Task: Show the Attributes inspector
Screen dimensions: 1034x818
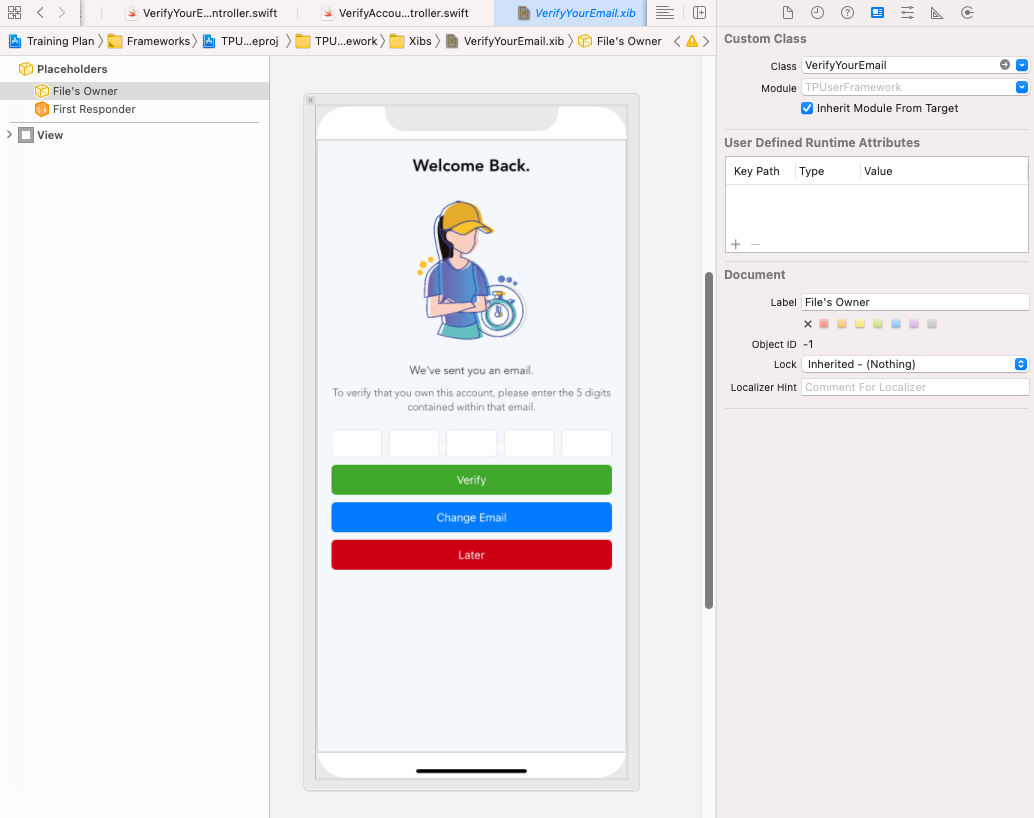Action: click(x=907, y=13)
